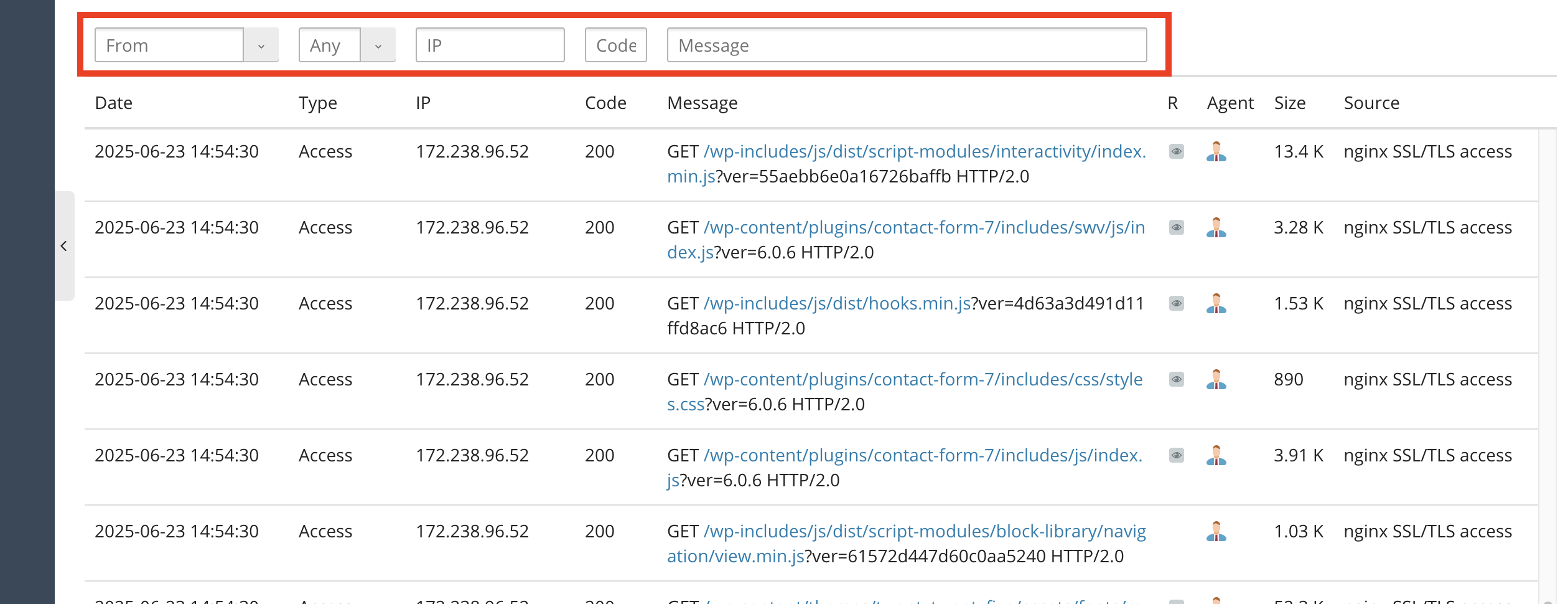This screenshot has width=1568, height=604.
Task: Focus the IP filter field
Action: 490,45
